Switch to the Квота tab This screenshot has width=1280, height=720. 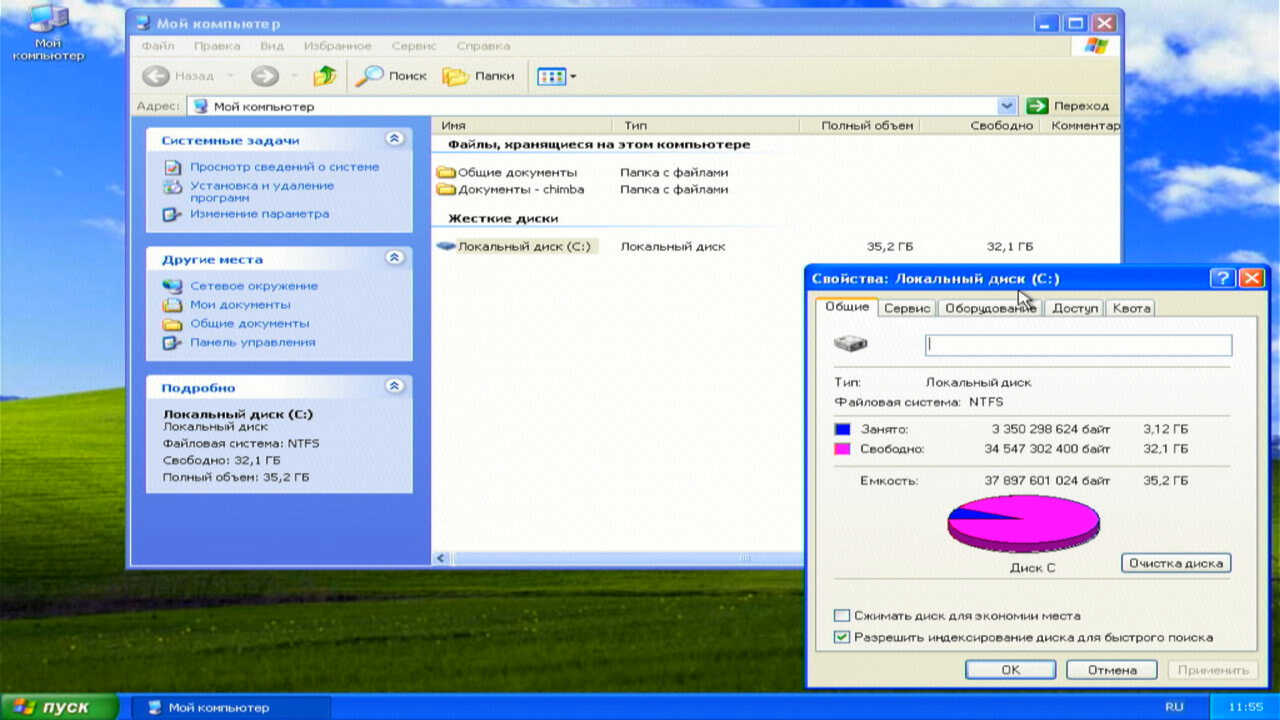pos(1131,308)
